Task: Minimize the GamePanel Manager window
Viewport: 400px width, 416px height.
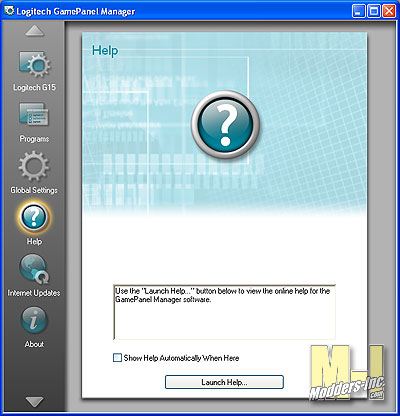Action: click(x=359, y=11)
